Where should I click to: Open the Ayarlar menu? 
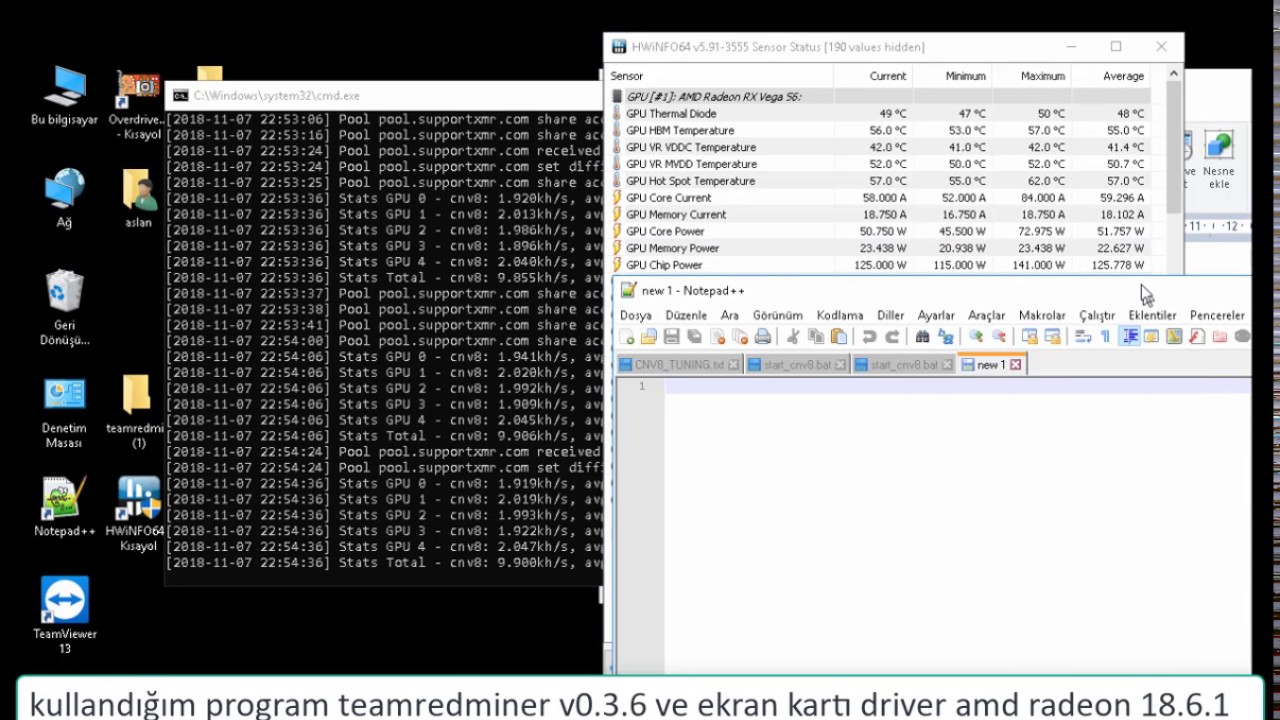click(936, 315)
